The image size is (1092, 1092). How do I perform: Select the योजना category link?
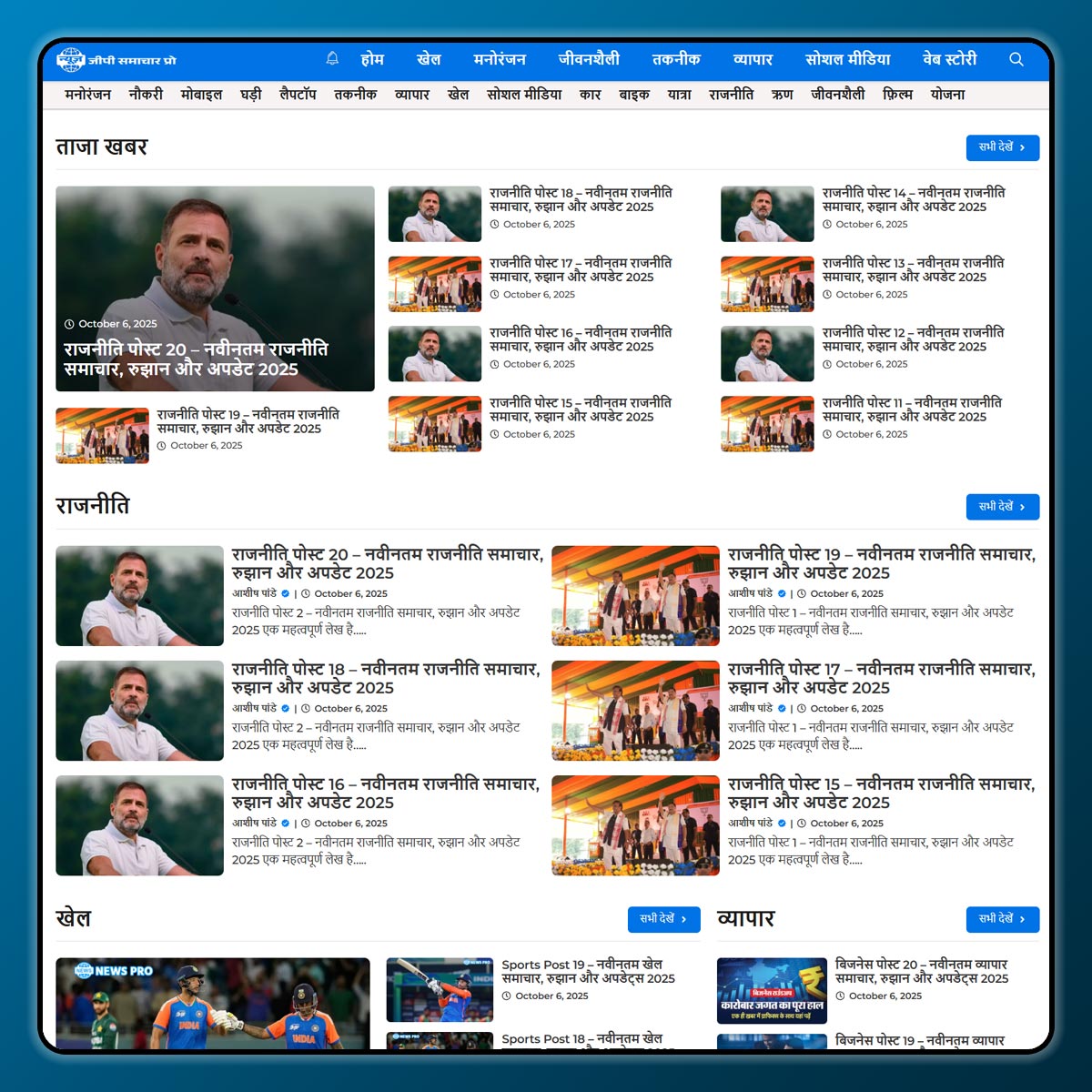click(x=947, y=95)
